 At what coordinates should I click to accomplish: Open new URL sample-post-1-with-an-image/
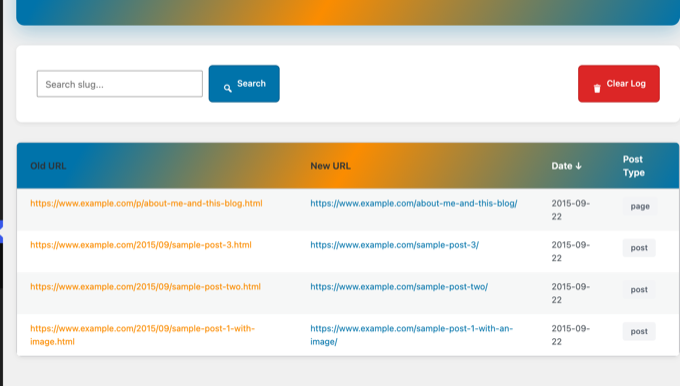(x=412, y=335)
